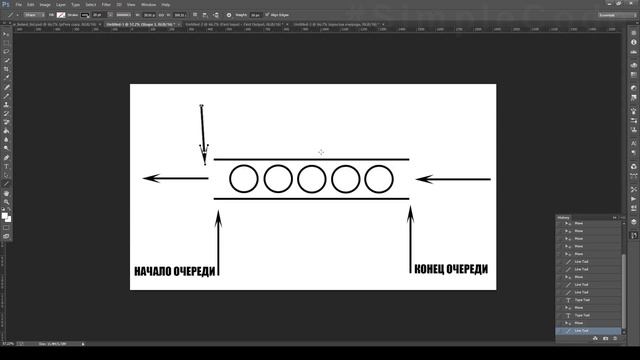Close the Untitled-1 document tab
The image size is (640, 360).
click(x=179, y=24)
